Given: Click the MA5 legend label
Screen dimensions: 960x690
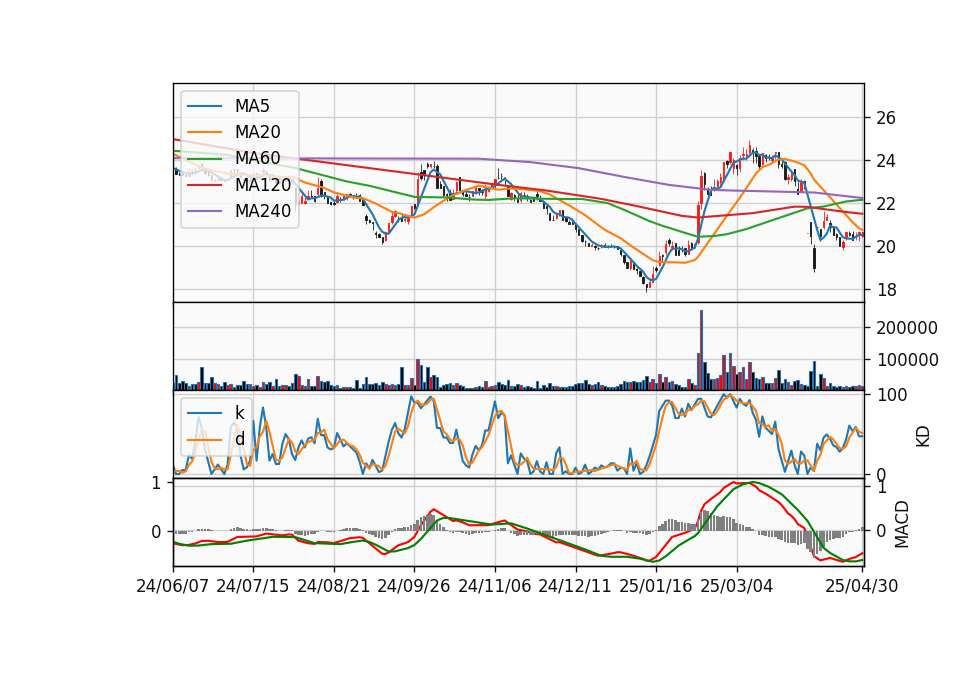Looking at the screenshot, I should (252, 106).
